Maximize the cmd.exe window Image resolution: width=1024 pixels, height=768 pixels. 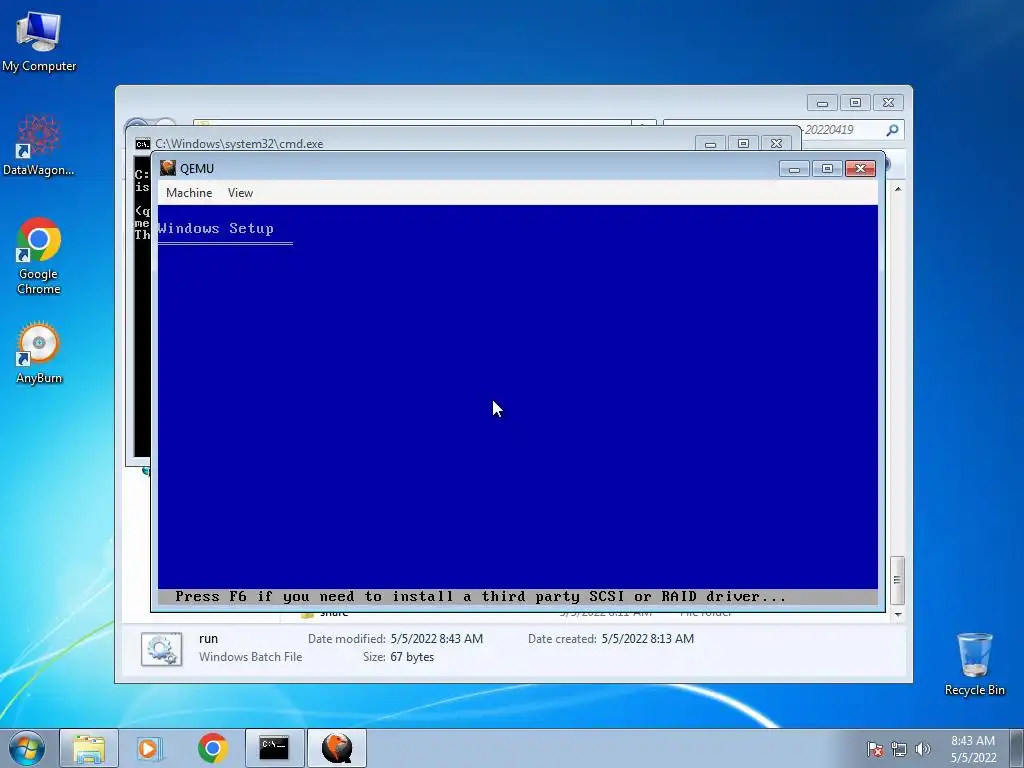[743, 144]
